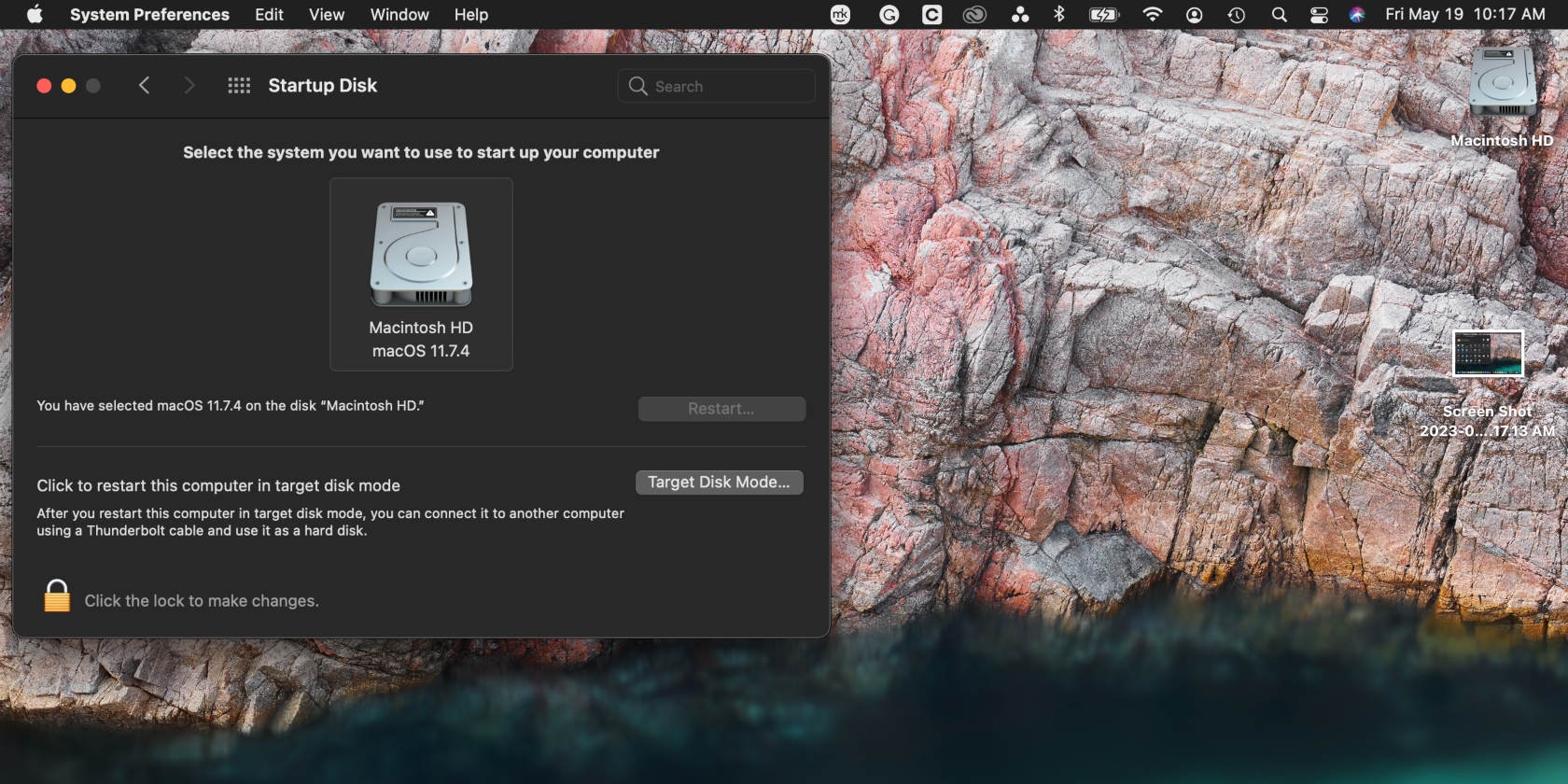
Task: Open the mk menu bar icon
Action: (x=841, y=14)
